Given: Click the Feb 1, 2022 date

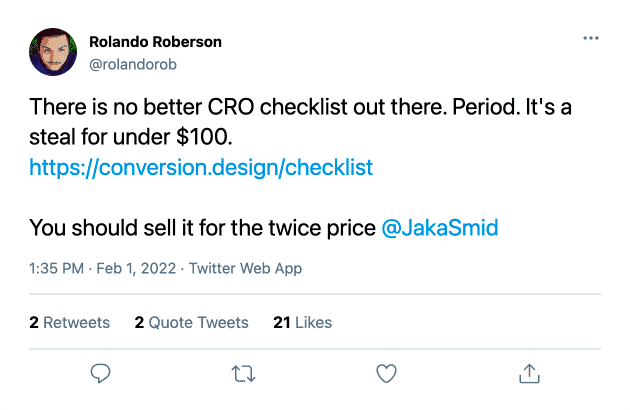Looking at the screenshot, I should click(x=136, y=268).
